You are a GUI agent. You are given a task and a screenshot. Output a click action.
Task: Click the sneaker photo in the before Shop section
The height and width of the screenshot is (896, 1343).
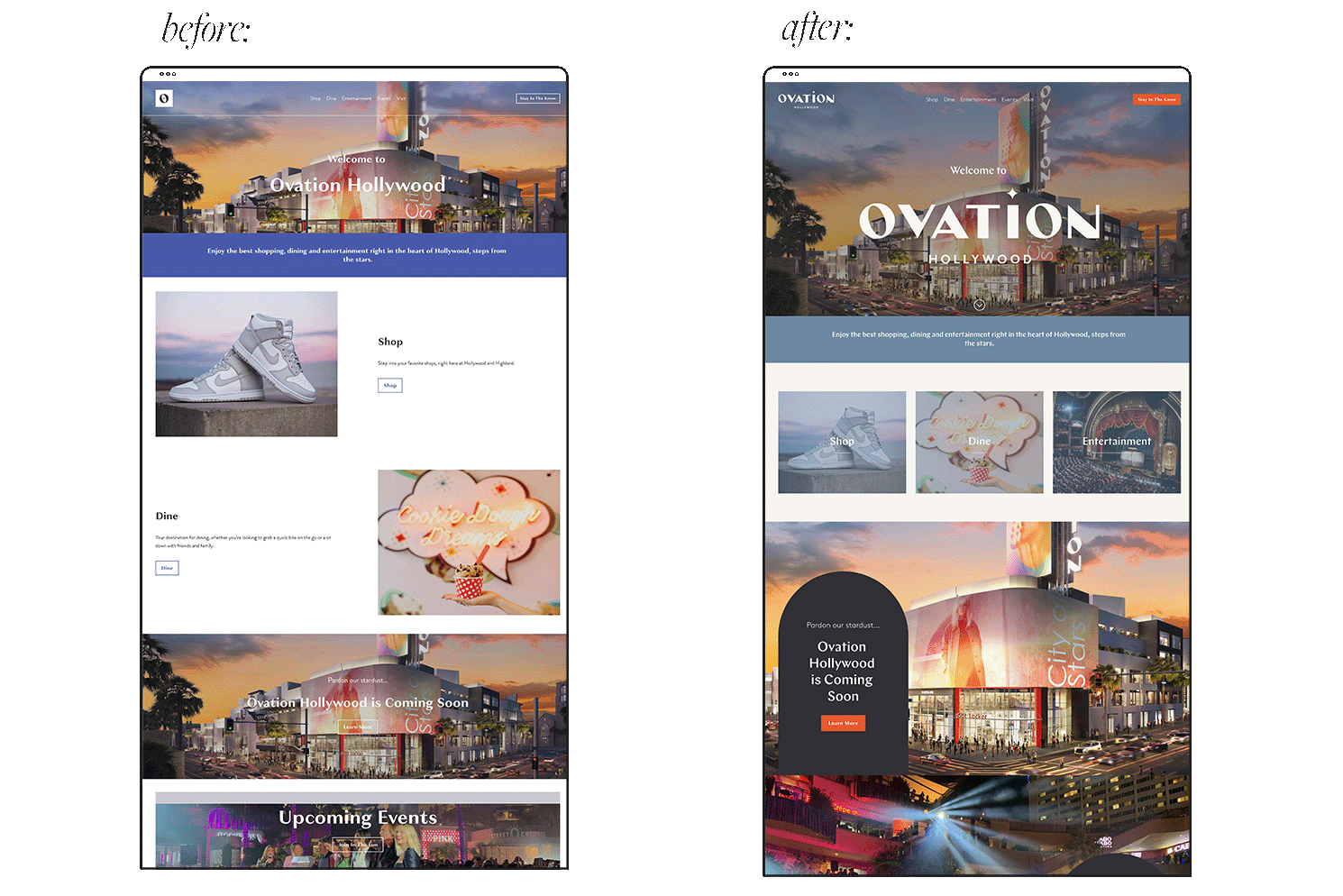pos(246,363)
